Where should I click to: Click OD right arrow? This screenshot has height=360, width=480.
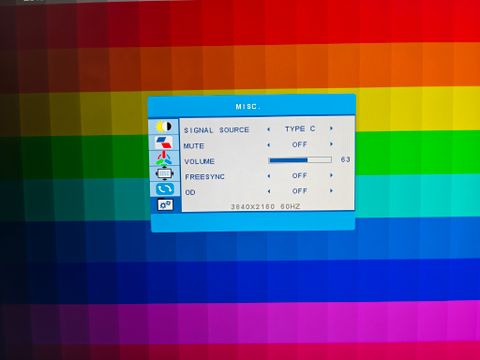331,191
